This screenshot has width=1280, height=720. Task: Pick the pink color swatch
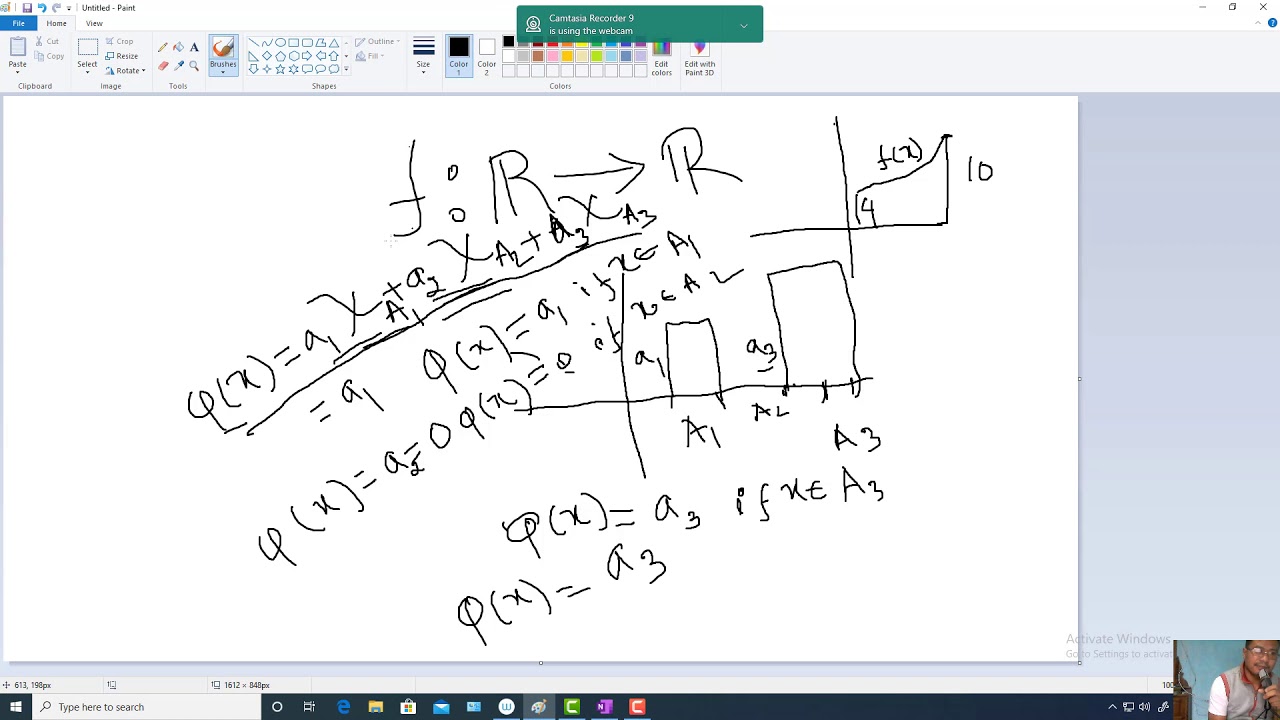tap(552, 56)
